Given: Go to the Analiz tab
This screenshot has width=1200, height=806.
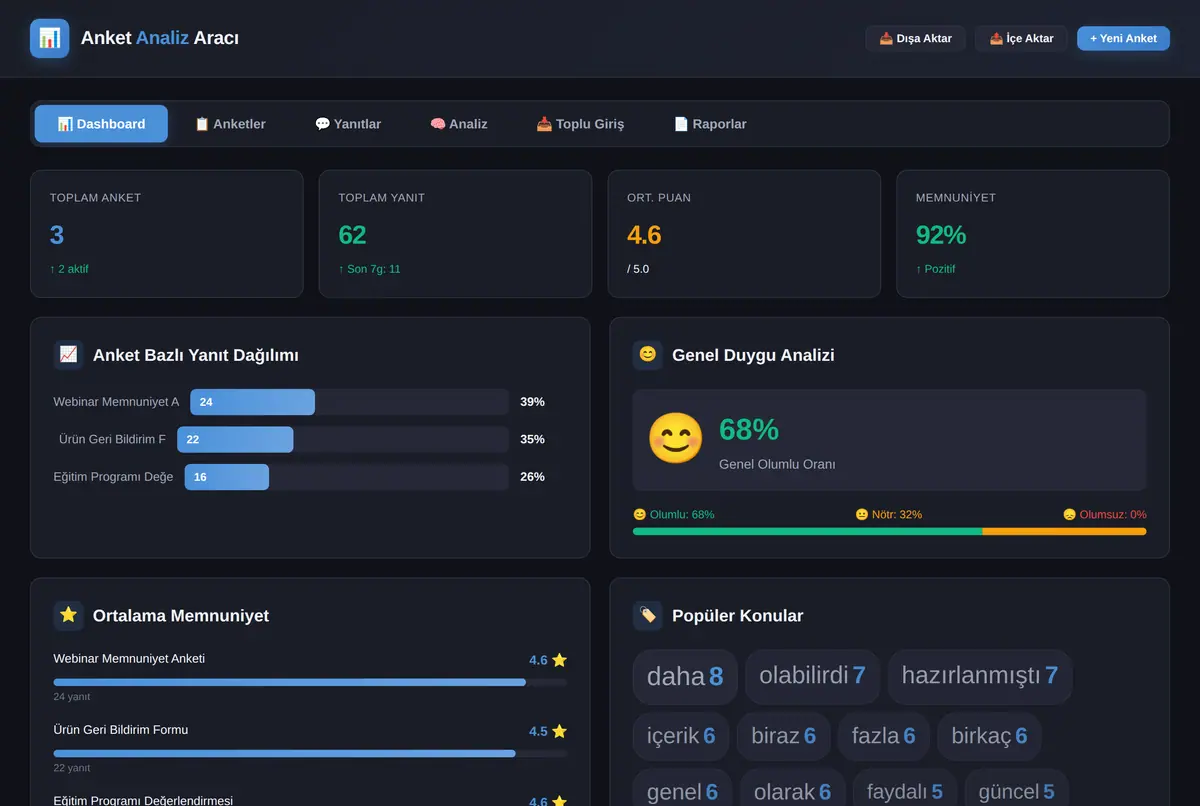Looking at the screenshot, I should (x=459, y=124).
